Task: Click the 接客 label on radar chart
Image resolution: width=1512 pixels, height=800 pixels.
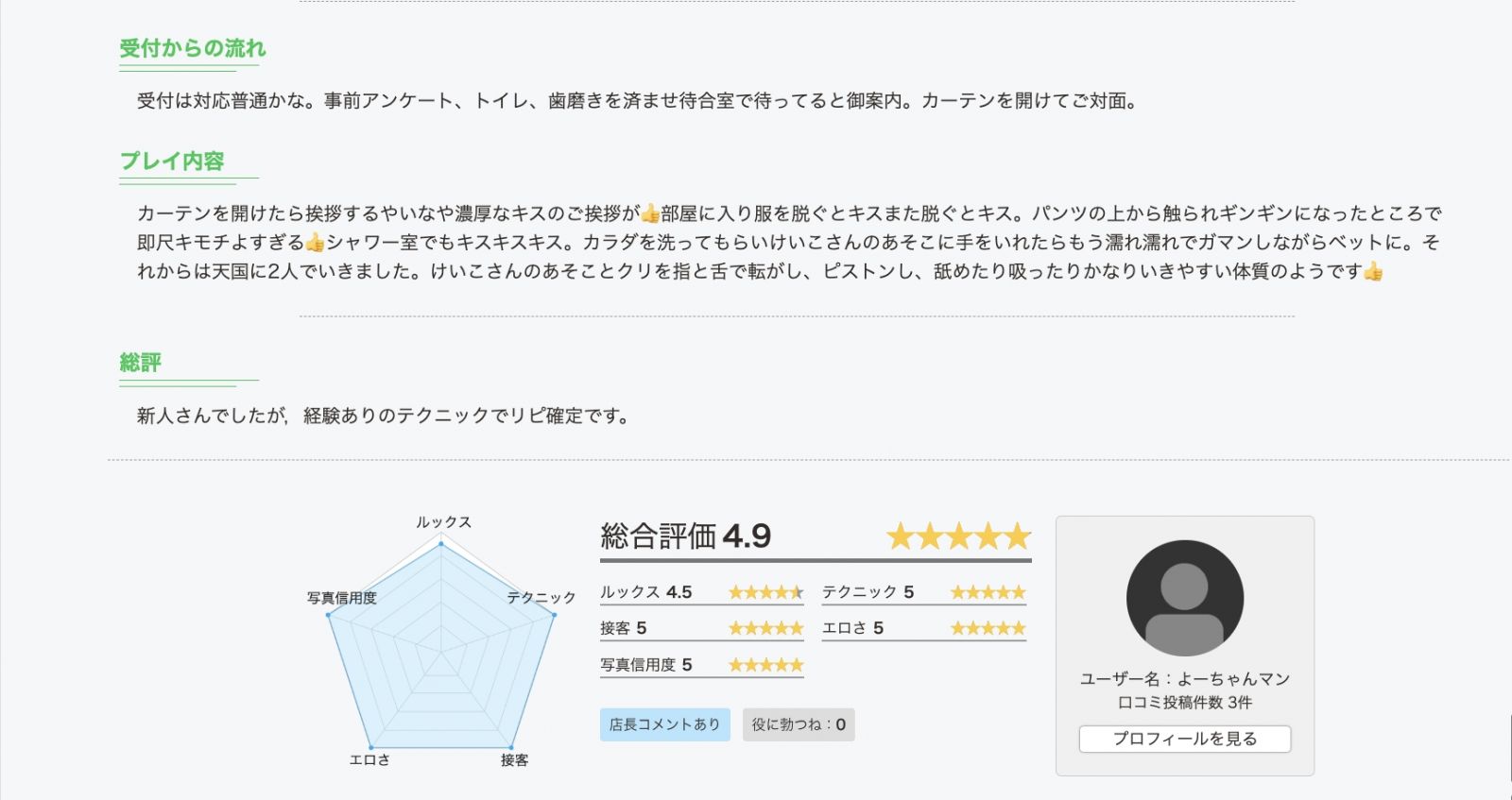Action: click(514, 759)
